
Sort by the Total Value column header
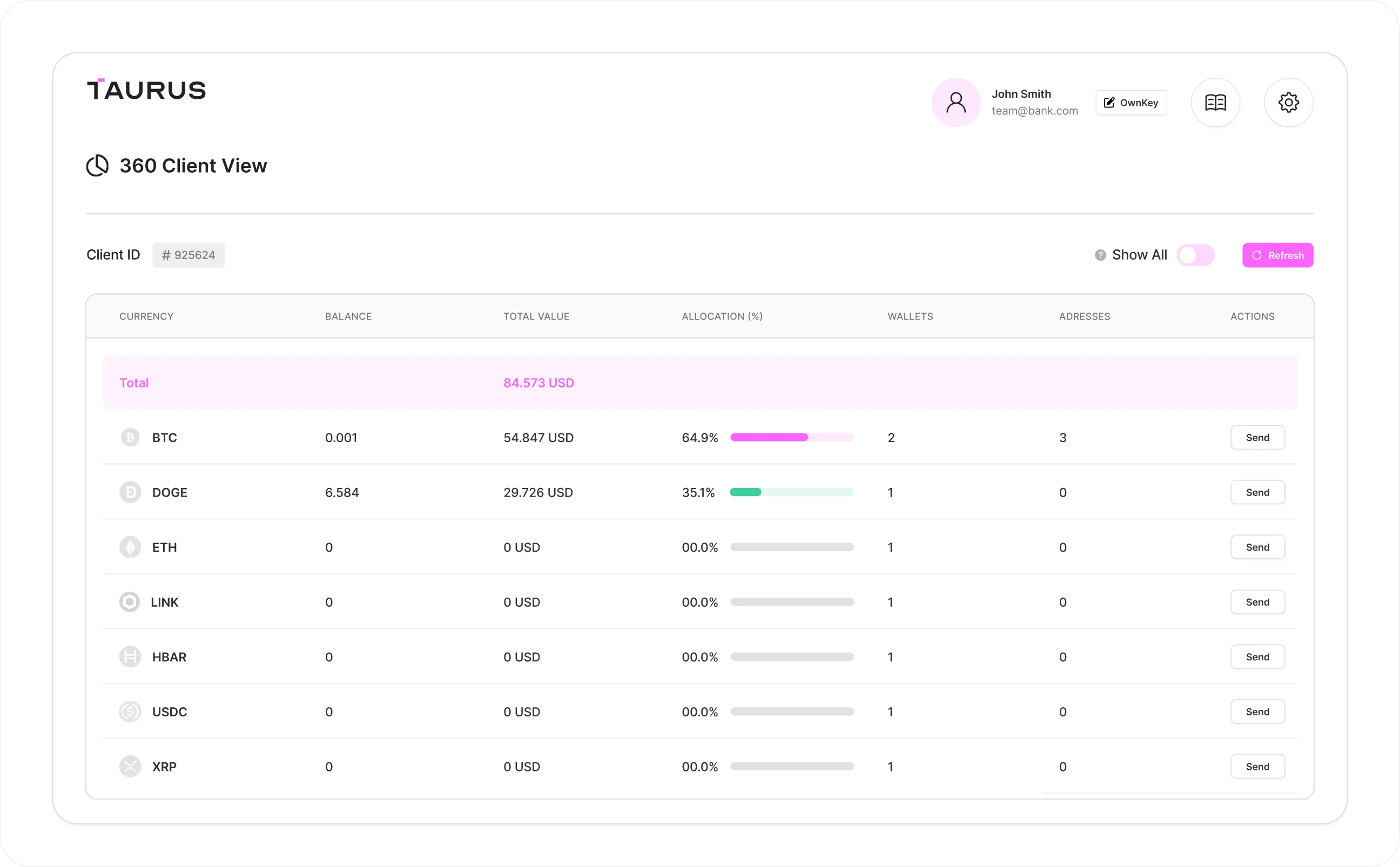536,316
